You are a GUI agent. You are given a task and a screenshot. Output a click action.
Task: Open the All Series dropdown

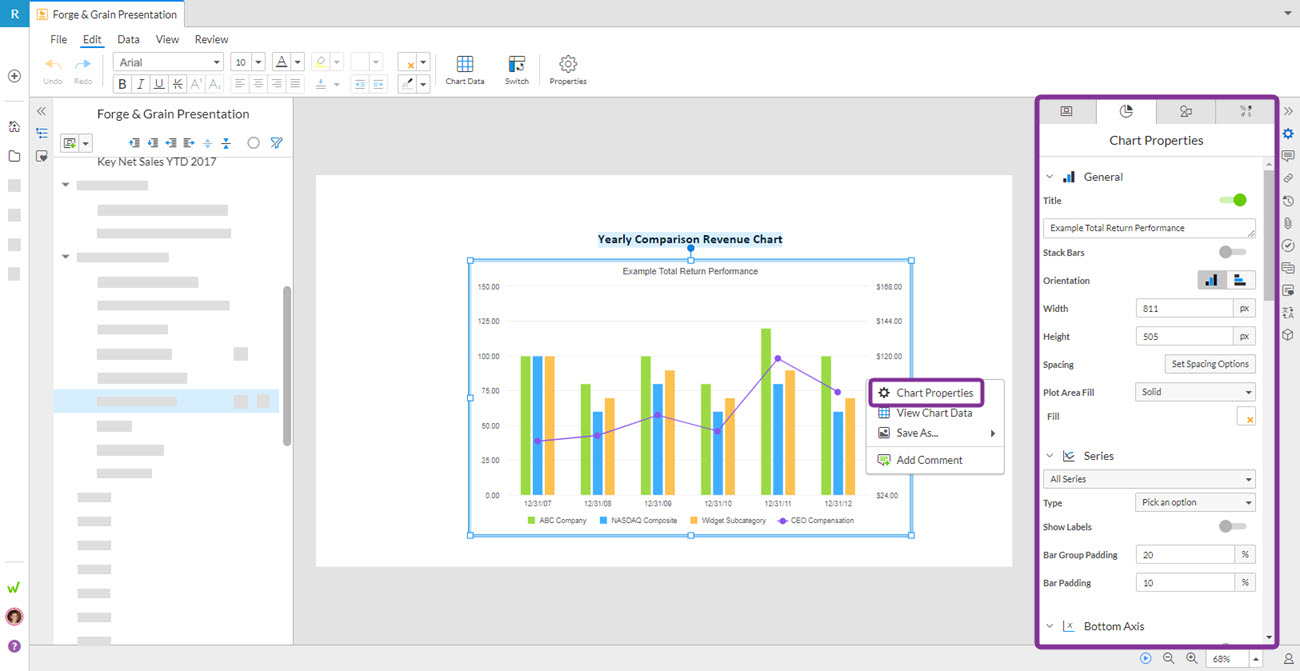tap(1148, 478)
